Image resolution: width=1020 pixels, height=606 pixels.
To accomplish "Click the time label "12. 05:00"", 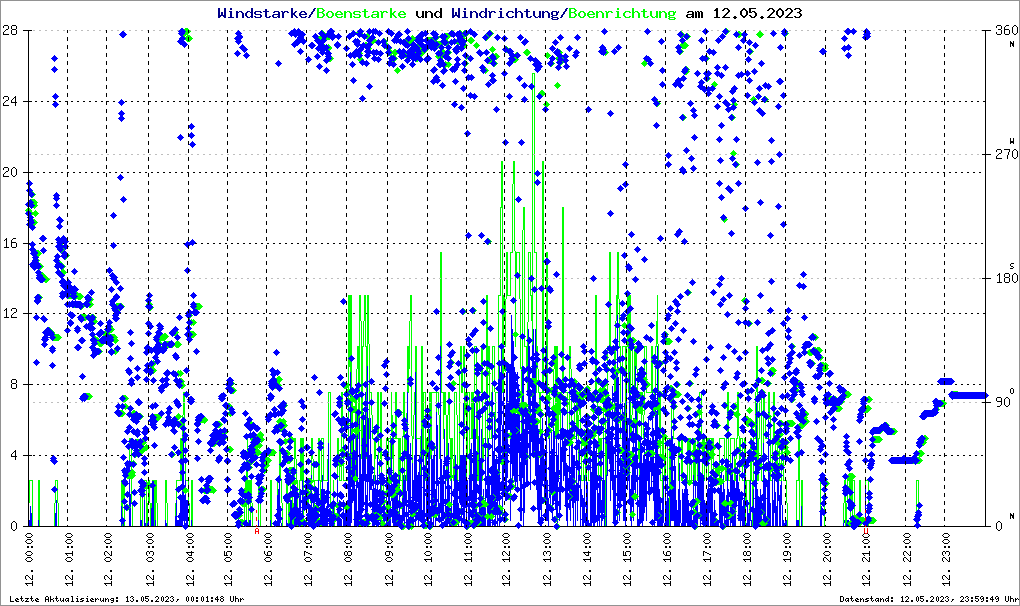I will tap(228, 559).
